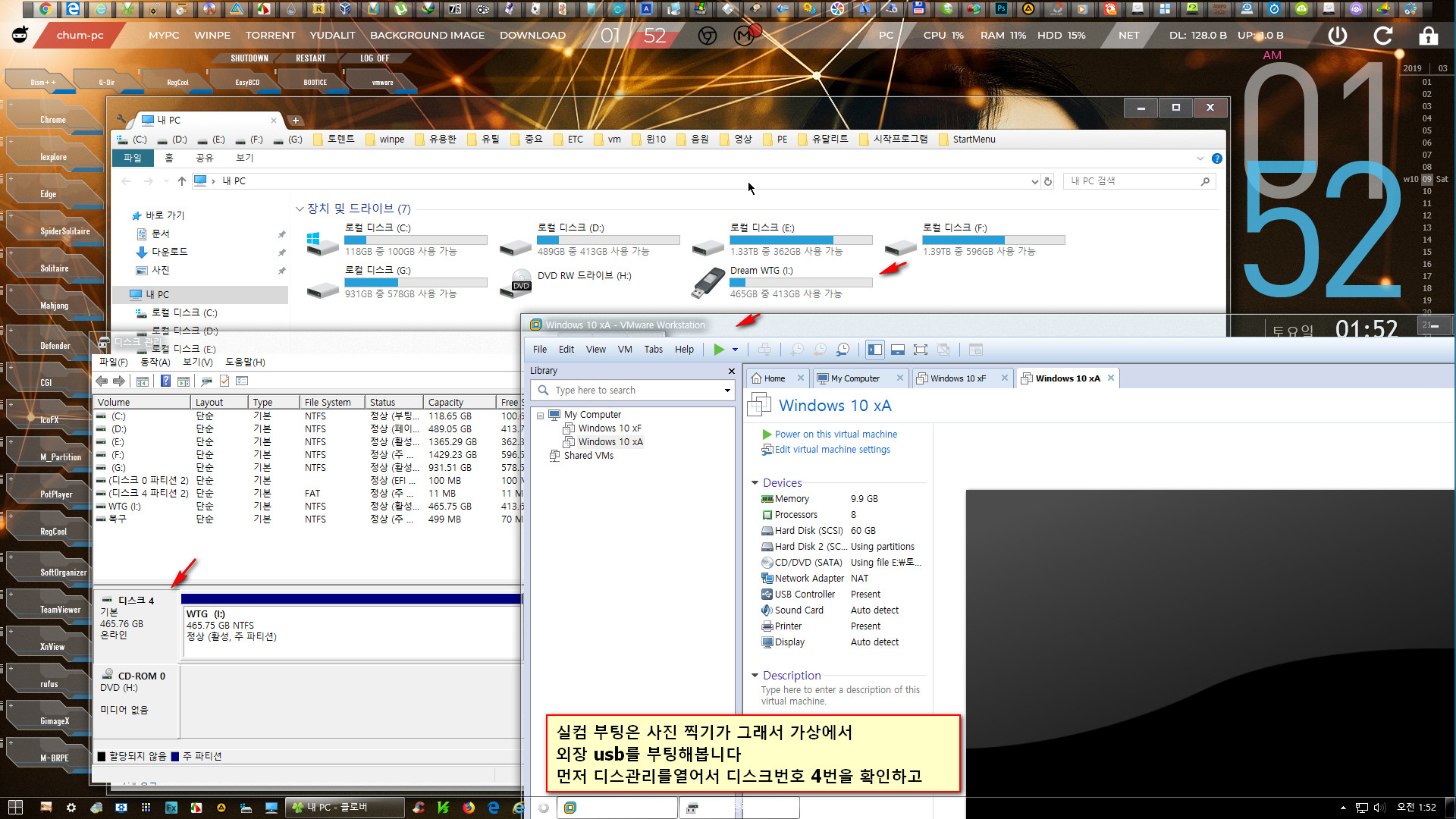Click Explorer up arrow navigation icon
This screenshot has height=819, width=1456.
[182, 181]
